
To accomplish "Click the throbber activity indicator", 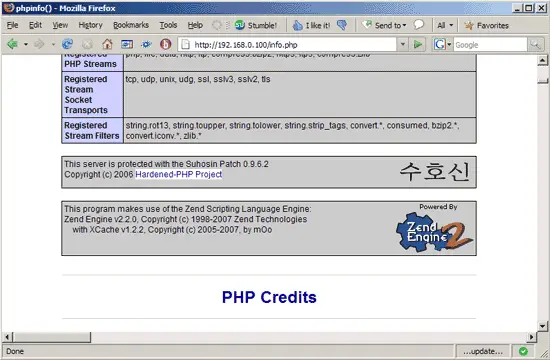I will tap(217, 25).
